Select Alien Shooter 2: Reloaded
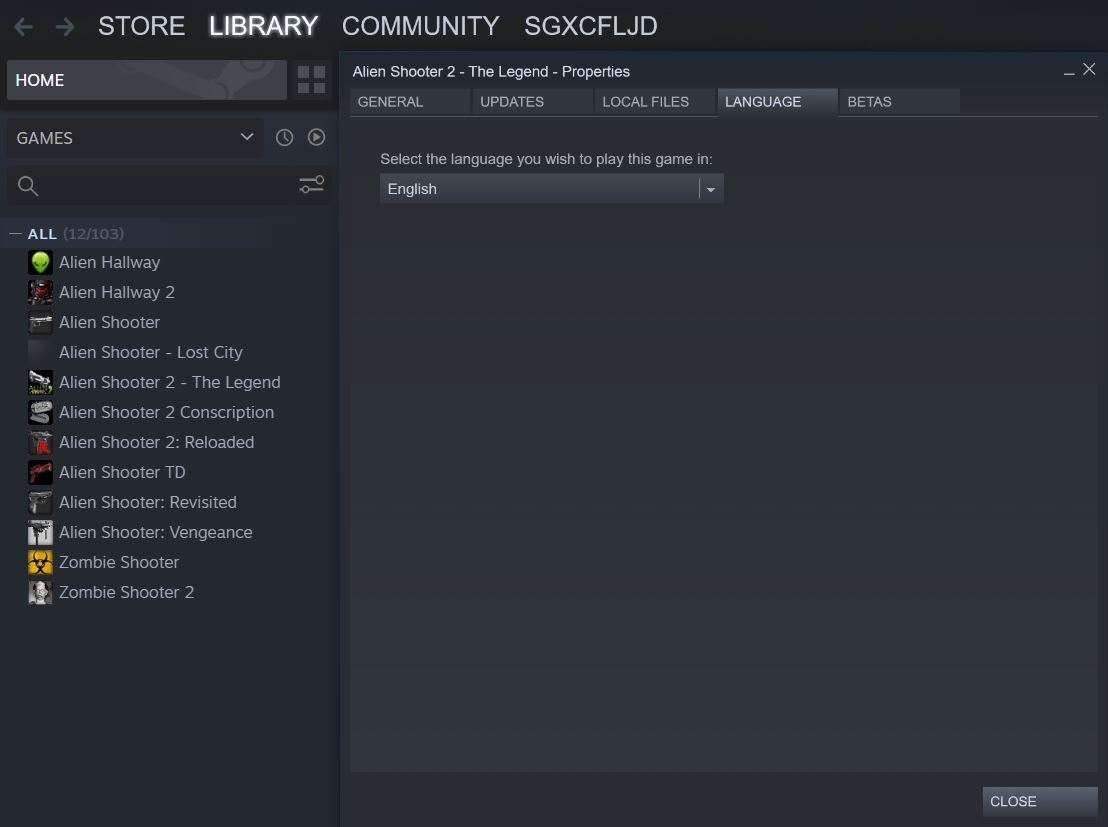This screenshot has width=1108, height=827. click(156, 442)
